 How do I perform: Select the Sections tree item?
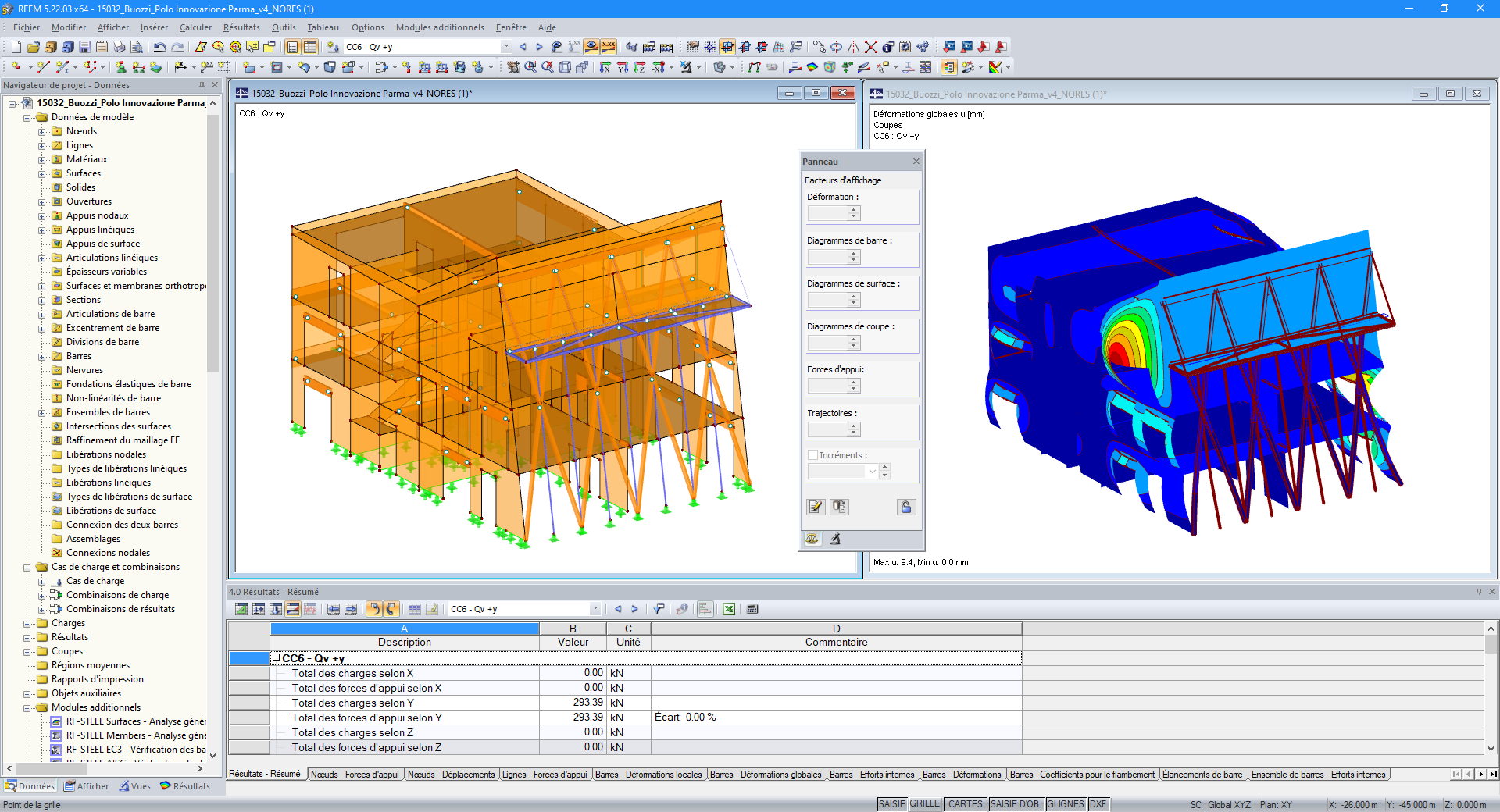tap(84, 300)
